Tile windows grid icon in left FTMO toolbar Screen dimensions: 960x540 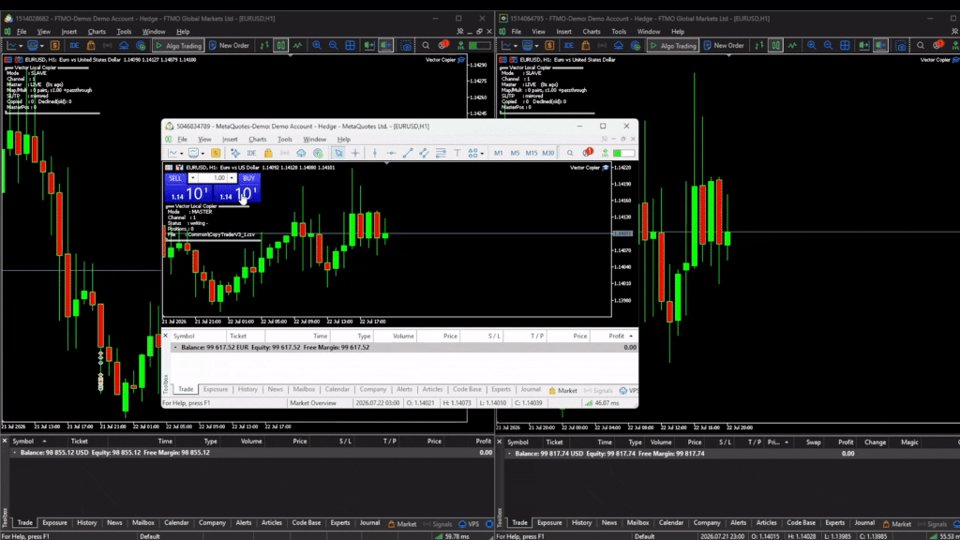[350, 45]
